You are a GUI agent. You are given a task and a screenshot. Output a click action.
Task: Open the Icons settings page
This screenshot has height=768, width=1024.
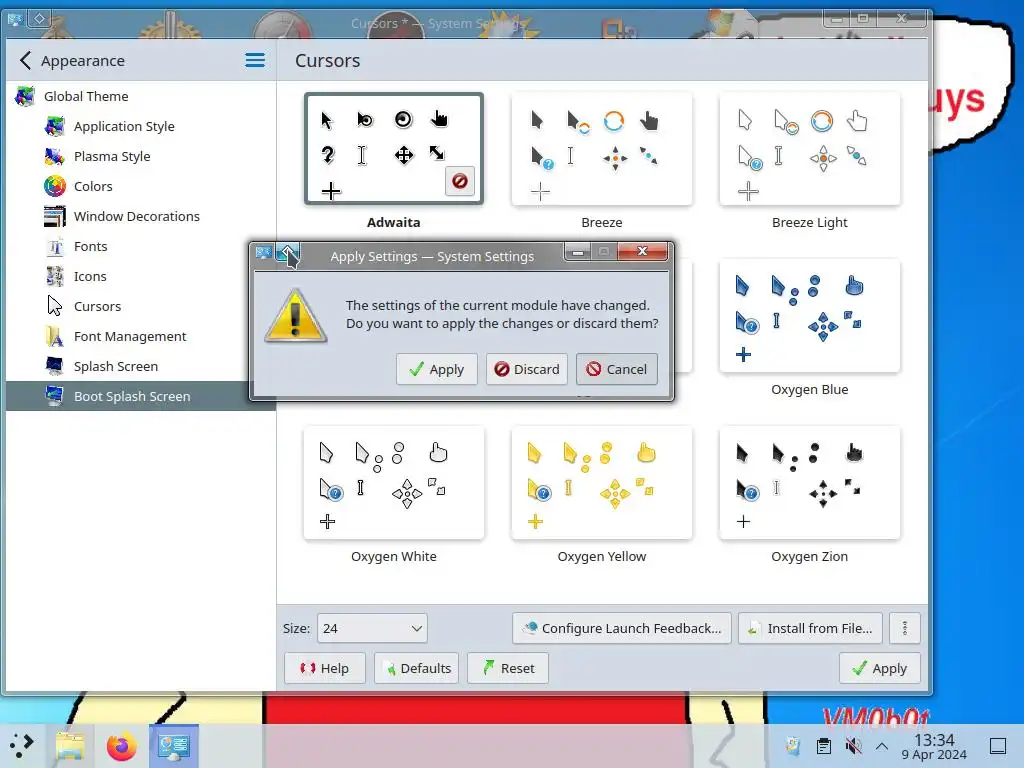(x=140, y=276)
